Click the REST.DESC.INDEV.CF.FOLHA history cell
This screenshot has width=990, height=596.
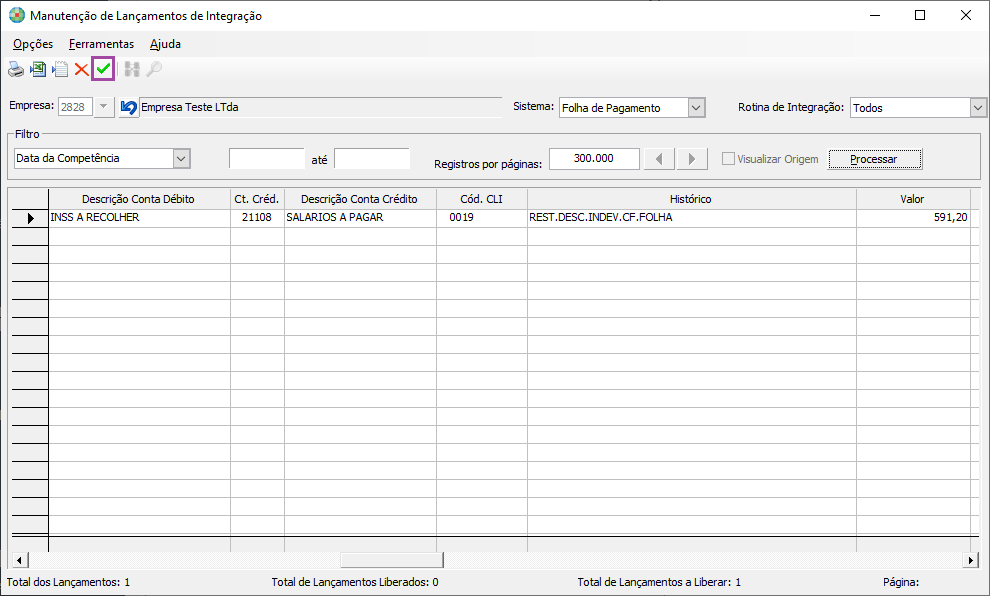tap(691, 218)
